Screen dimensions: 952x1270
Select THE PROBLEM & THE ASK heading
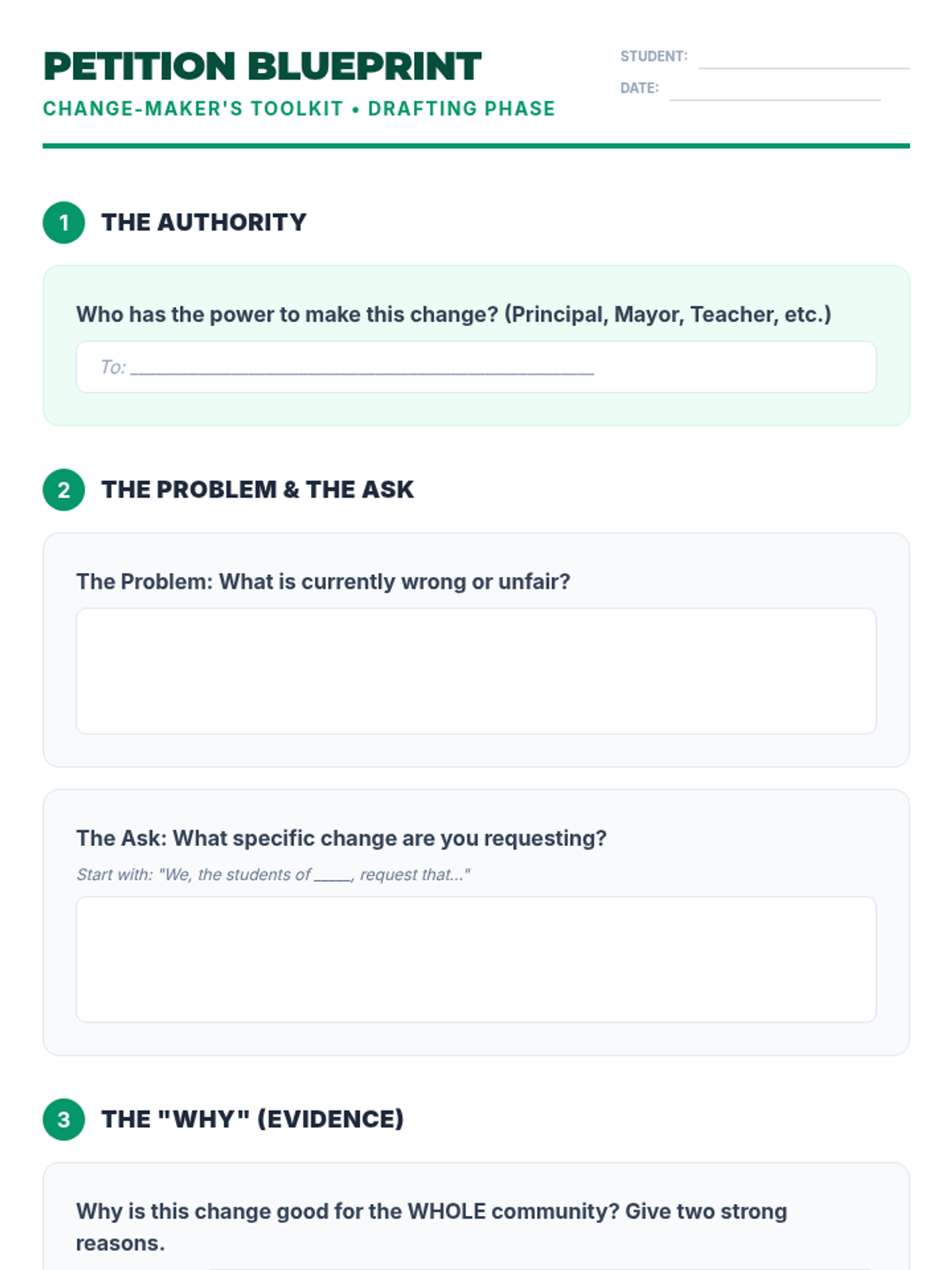coord(258,490)
